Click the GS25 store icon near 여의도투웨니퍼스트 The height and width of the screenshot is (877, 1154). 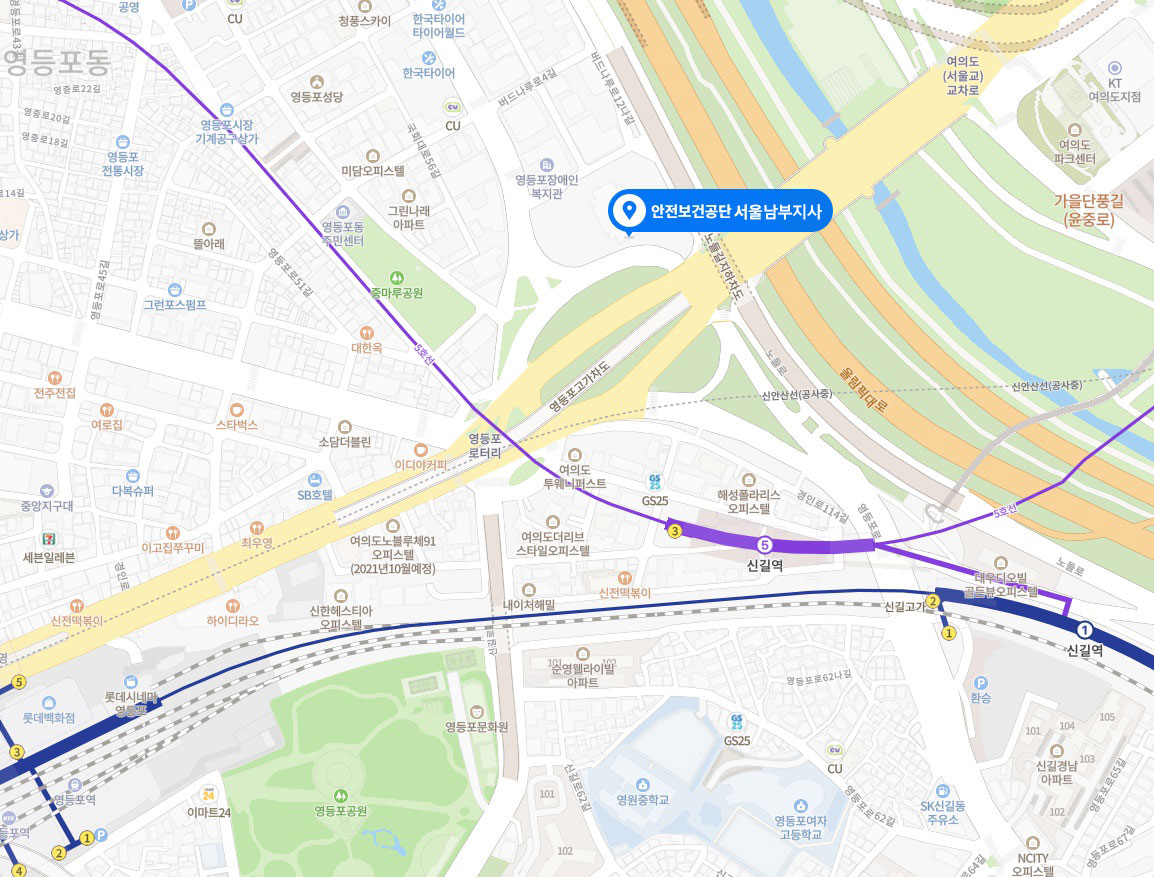point(654,483)
